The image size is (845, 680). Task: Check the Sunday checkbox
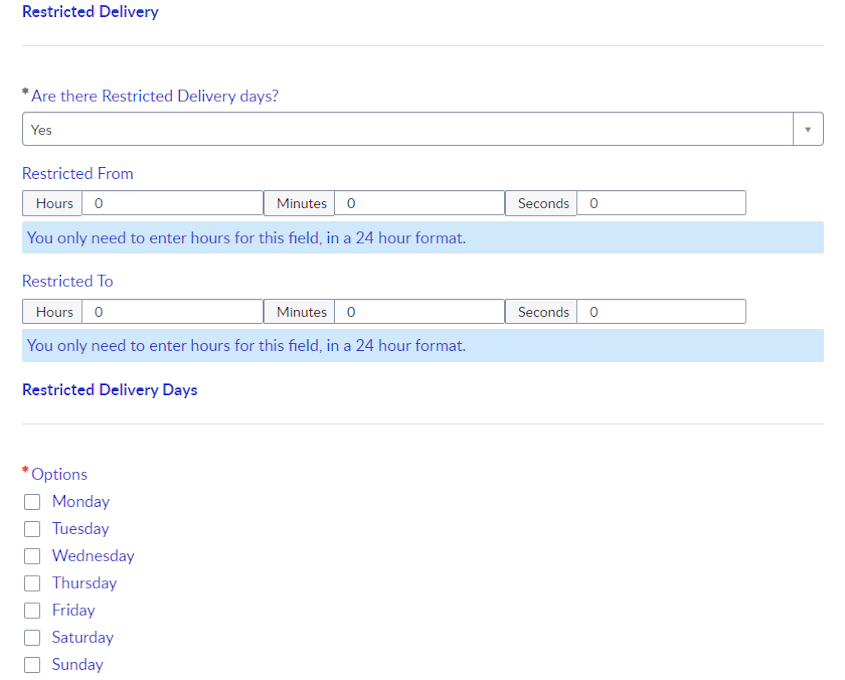click(32, 664)
